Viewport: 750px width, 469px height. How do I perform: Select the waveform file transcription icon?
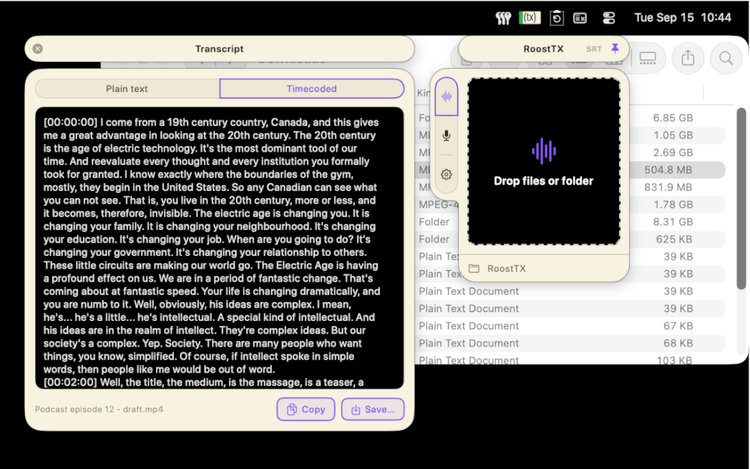tap(446, 97)
